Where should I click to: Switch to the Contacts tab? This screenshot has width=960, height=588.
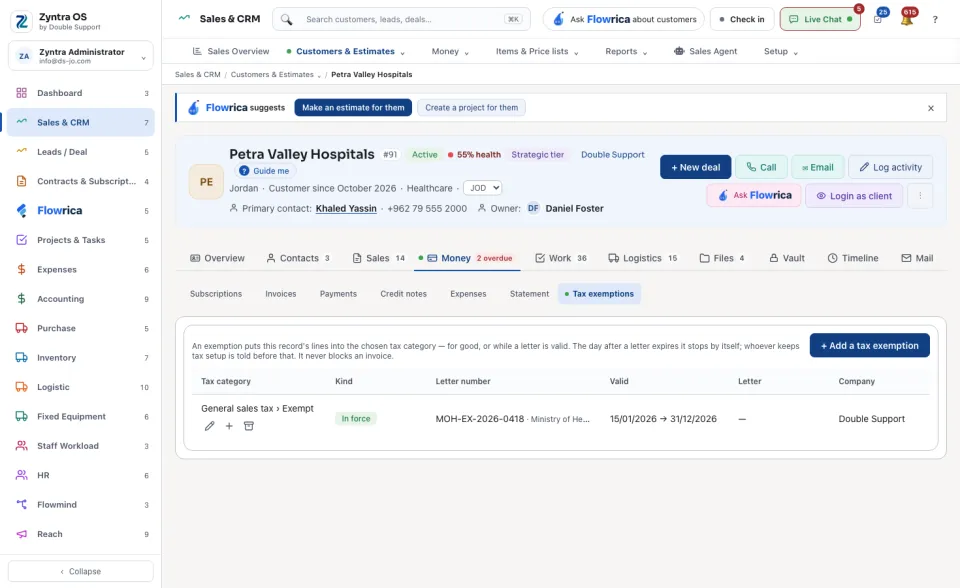[298, 258]
